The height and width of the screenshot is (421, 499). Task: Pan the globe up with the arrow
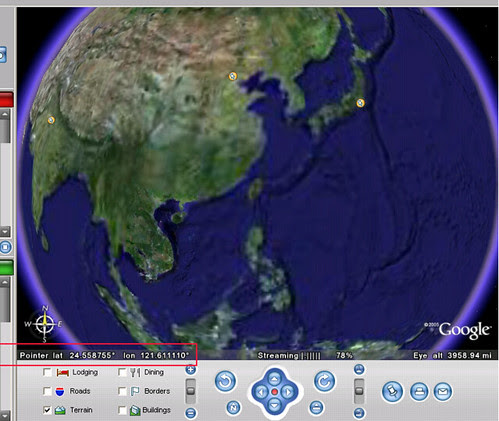274,379
